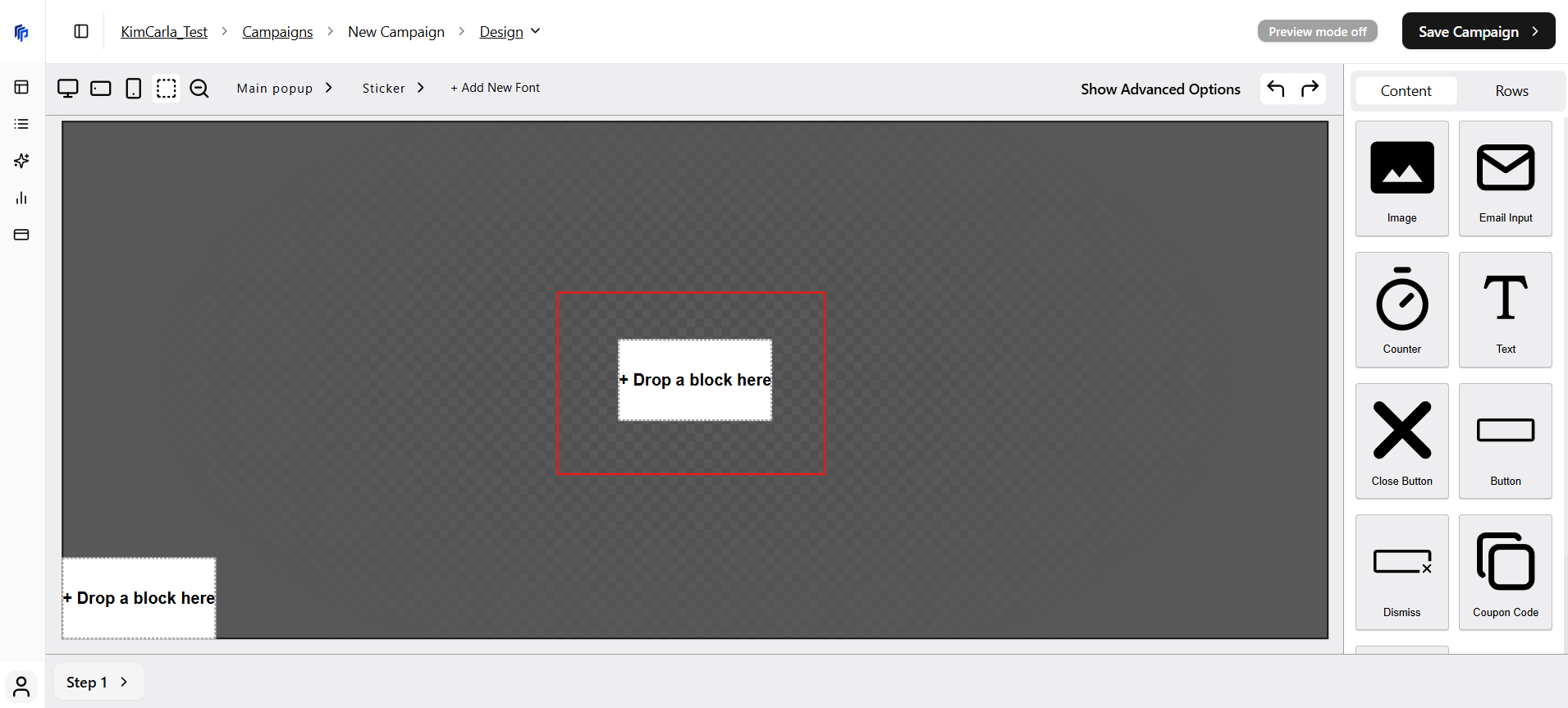The height and width of the screenshot is (708, 1568).
Task: Open the Campaigns breadcrumb link
Action: click(x=277, y=32)
